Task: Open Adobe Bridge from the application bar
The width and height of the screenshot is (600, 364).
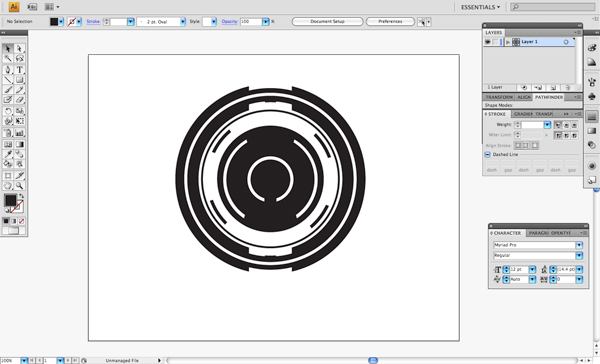Action: click(x=33, y=7)
